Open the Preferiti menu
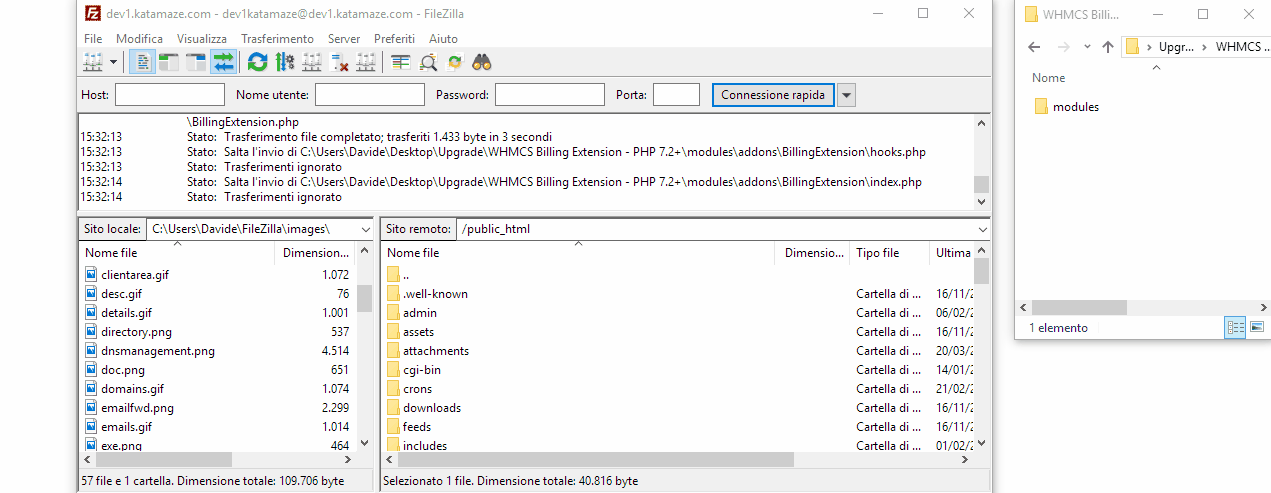 (x=394, y=38)
